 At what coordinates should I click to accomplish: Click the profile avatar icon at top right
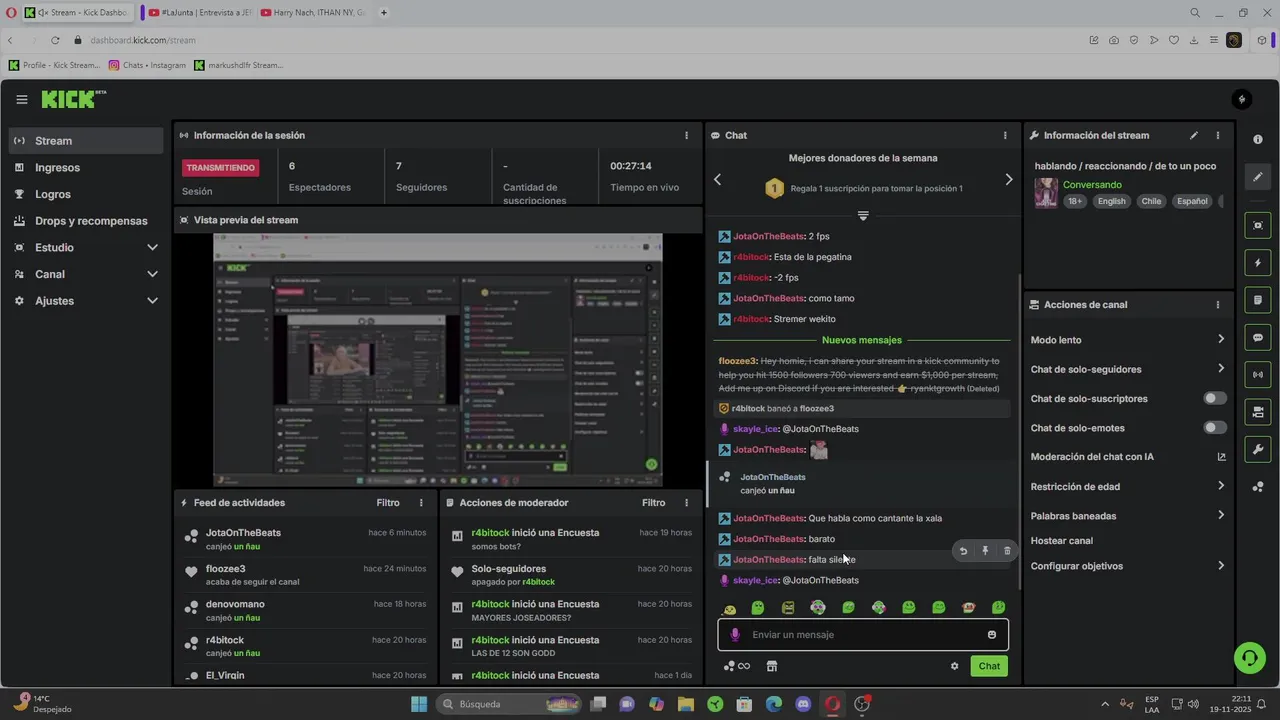[x=1242, y=99]
